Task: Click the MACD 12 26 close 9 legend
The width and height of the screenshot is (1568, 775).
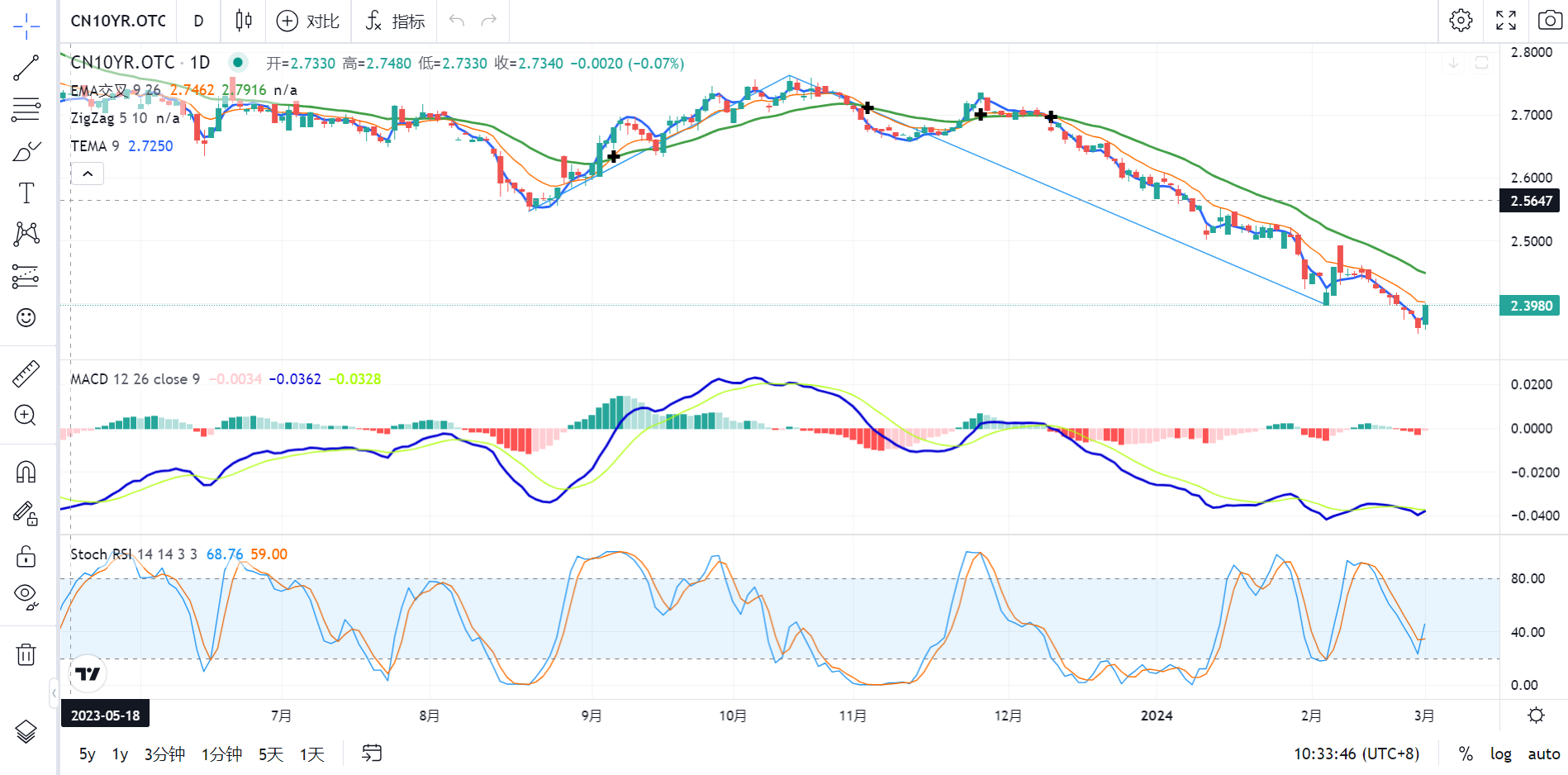Action: coord(135,379)
